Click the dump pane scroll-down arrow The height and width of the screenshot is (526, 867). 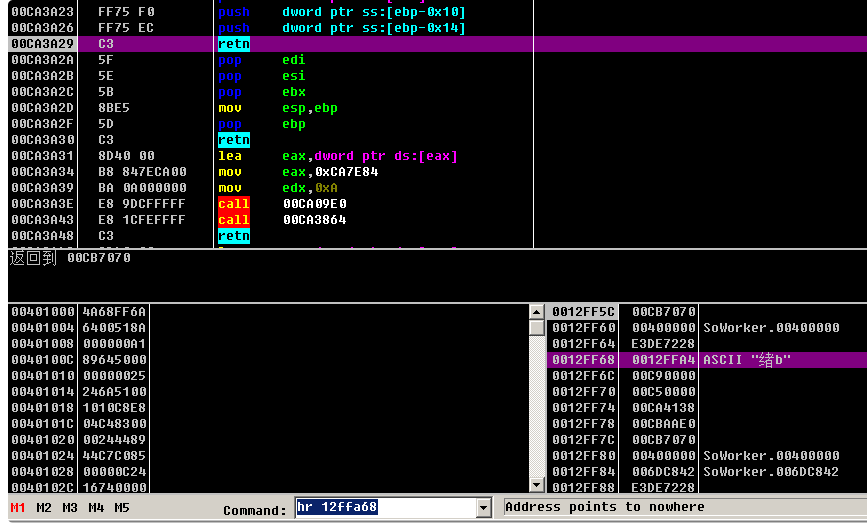pyautogui.click(x=537, y=486)
